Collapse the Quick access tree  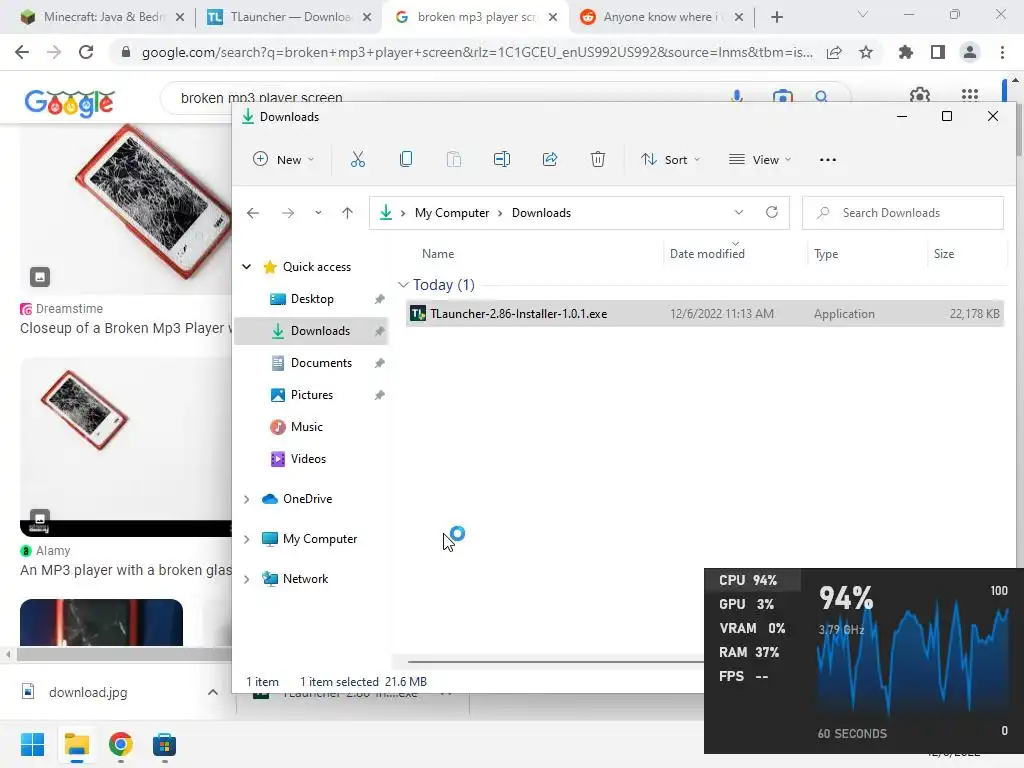(x=246, y=266)
